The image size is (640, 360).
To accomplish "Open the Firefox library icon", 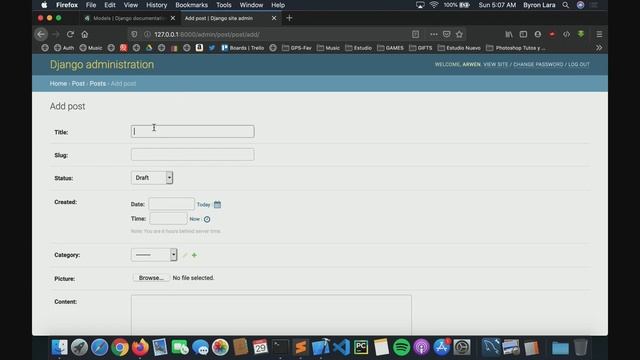I will (x=509, y=34).
